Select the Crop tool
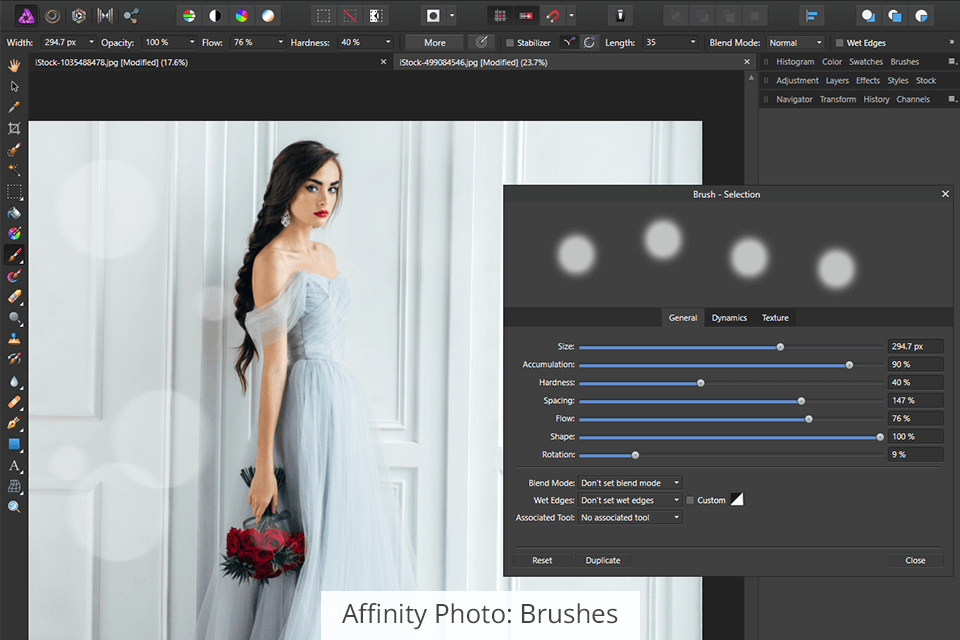 tap(14, 128)
